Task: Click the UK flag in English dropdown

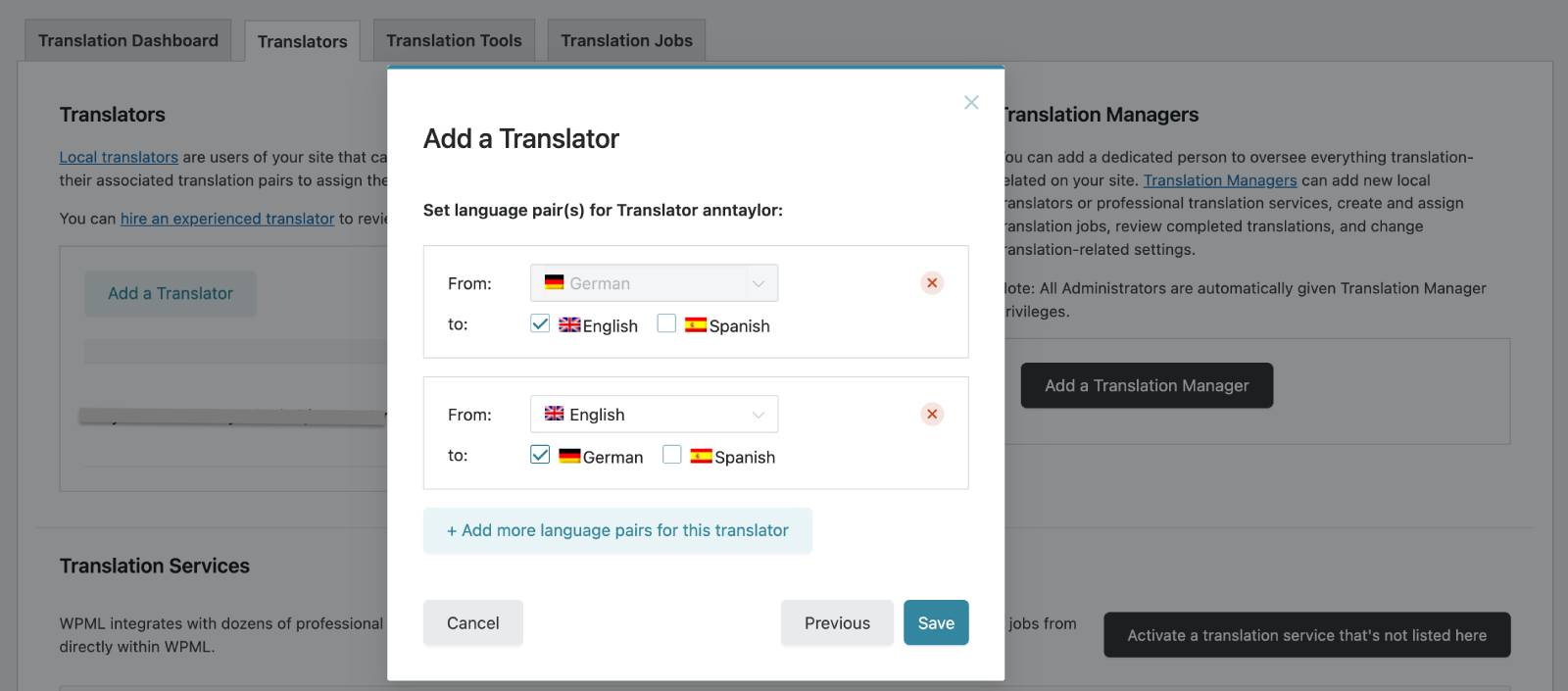Action: (x=555, y=414)
